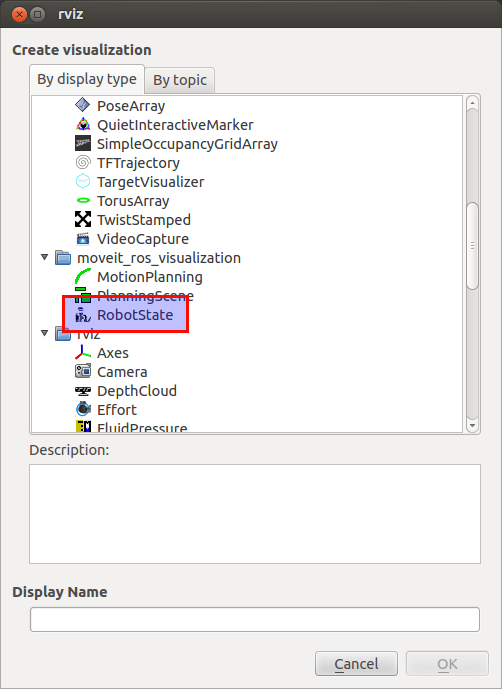
Task: Focus the Display Name text field
Action: (255, 620)
